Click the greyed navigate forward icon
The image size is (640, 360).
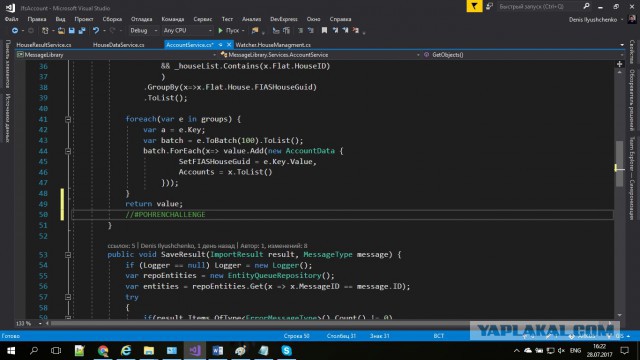(31, 31)
